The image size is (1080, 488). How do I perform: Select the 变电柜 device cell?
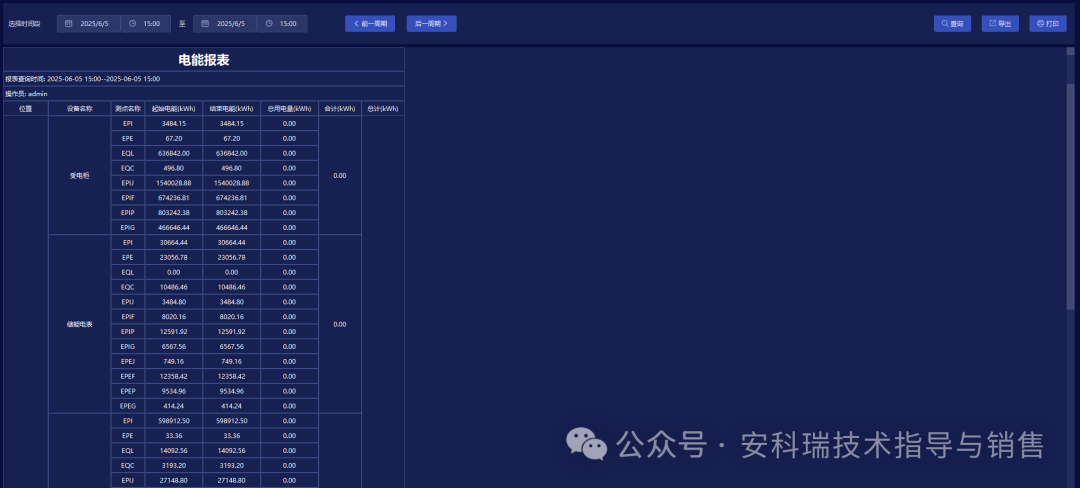click(80, 176)
